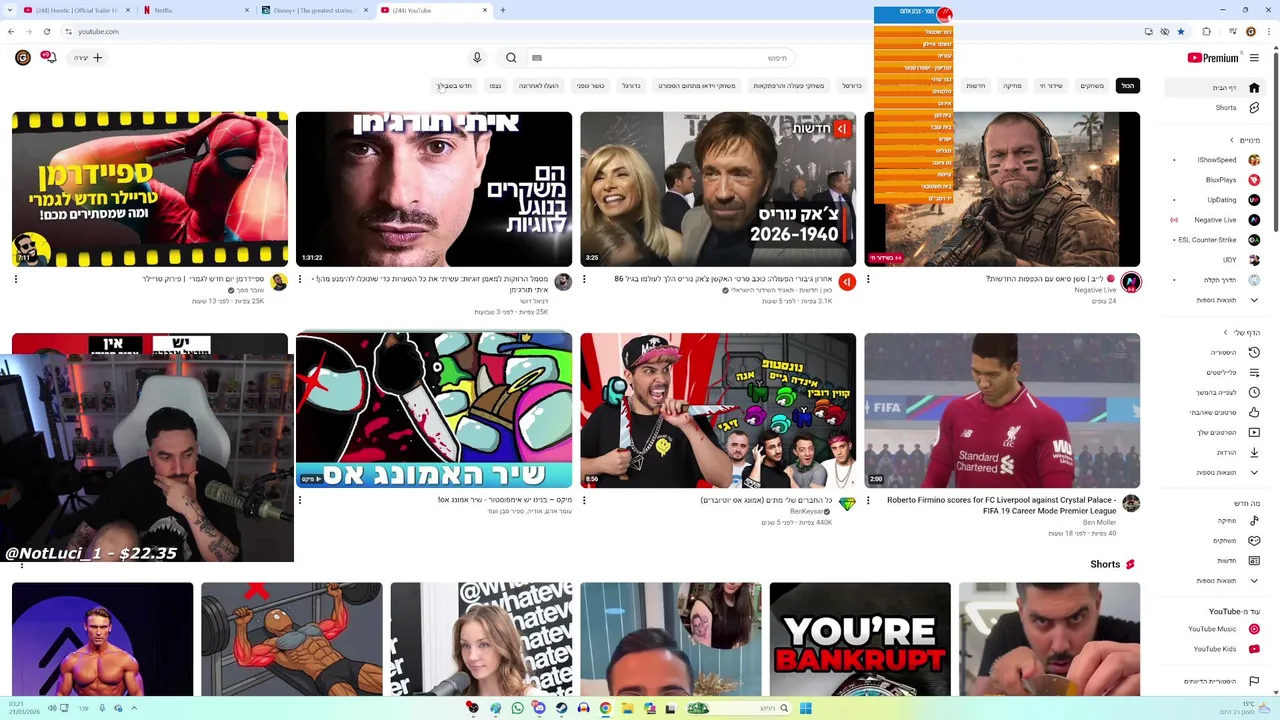Open Your page (הדף שלך) section header
The height and width of the screenshot is (720, 1280).
tap(1242, 332)
